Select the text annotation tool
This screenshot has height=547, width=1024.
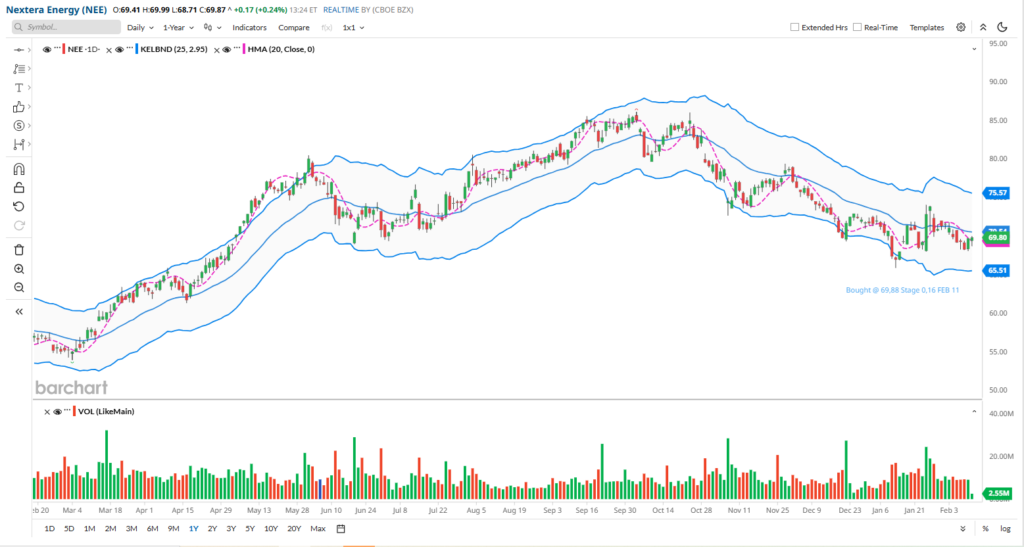pos(18,88)
